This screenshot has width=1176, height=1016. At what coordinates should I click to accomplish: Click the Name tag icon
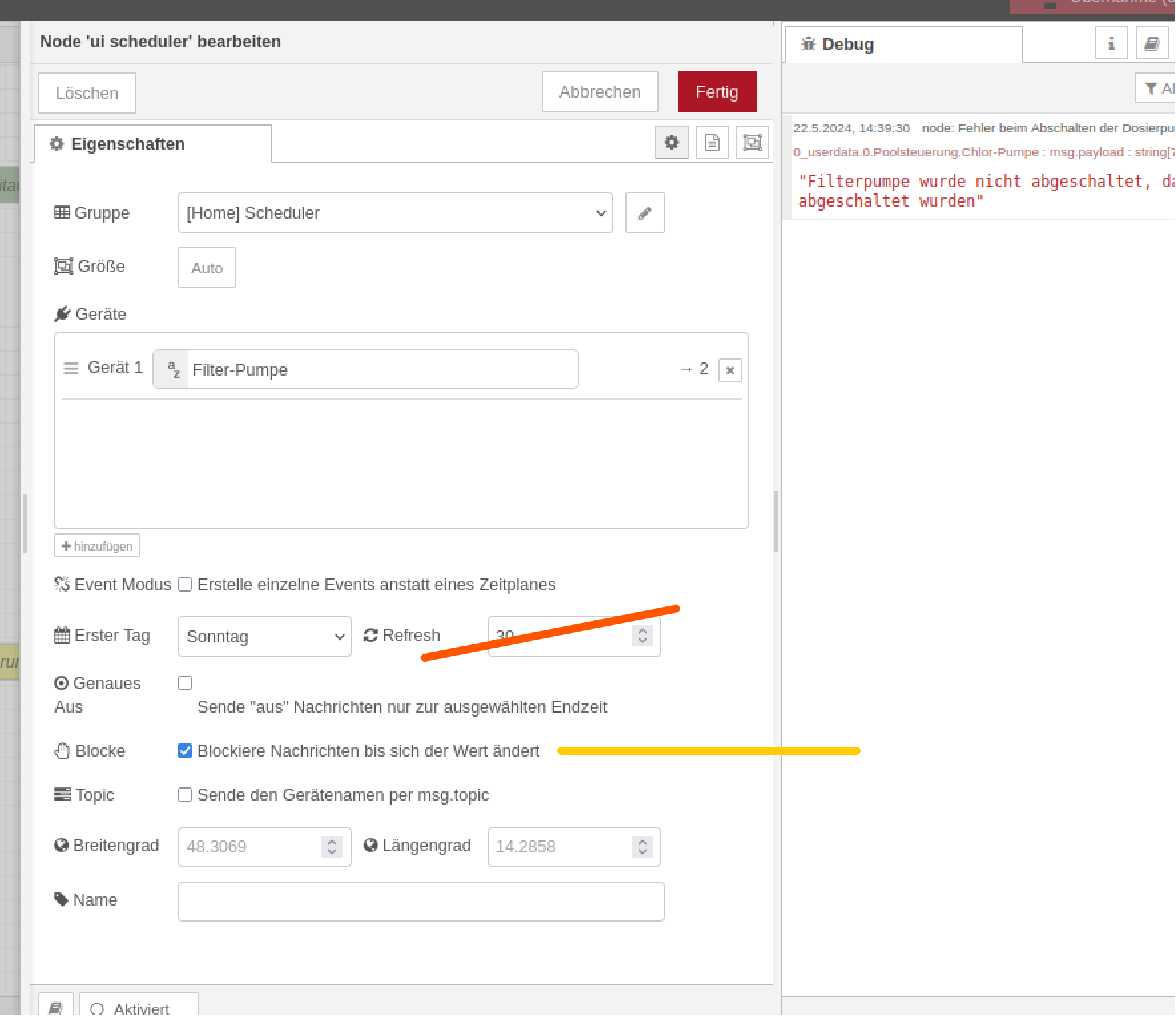61,900
